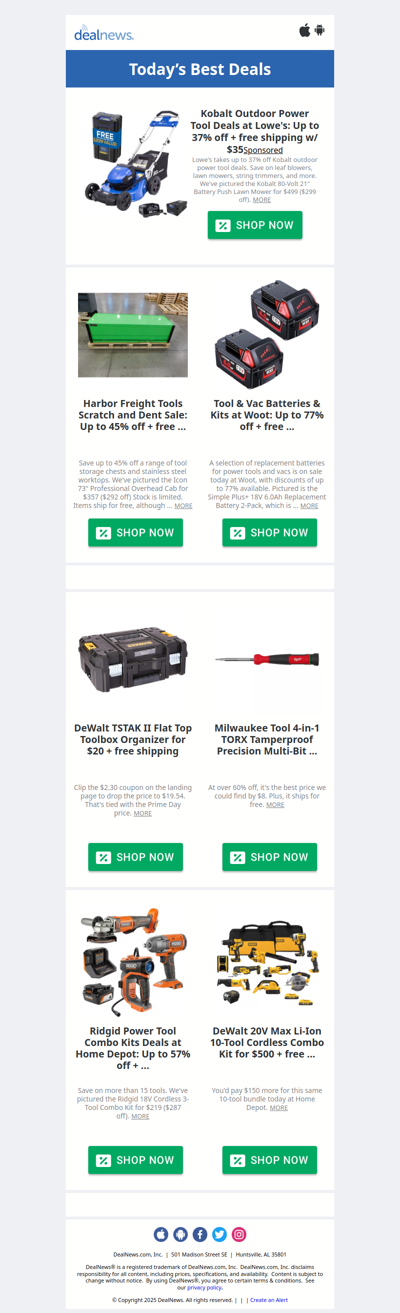This screenshot has width=400, height=1313.
Task: Open the Apple app icon in header
Action: pyautogui.click(x=305, y=30)
